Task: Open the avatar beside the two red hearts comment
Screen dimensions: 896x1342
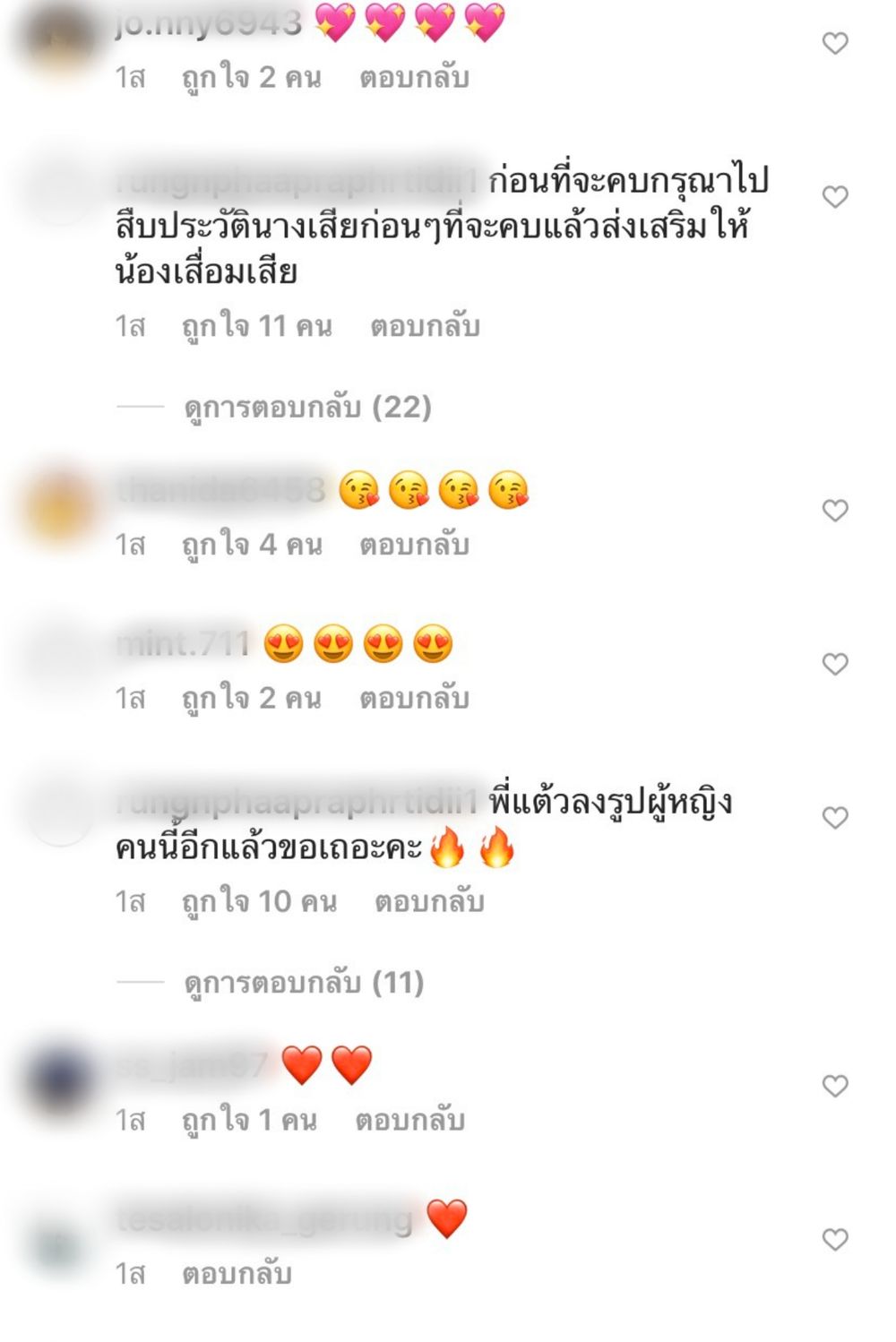Action: pyautogui.click(x=60, y=1083)
